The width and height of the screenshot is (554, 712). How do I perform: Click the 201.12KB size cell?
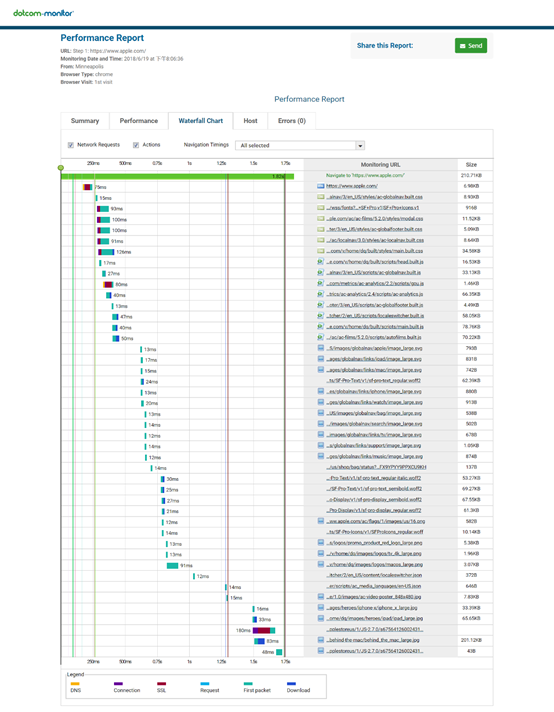click(x=471, y=640)
